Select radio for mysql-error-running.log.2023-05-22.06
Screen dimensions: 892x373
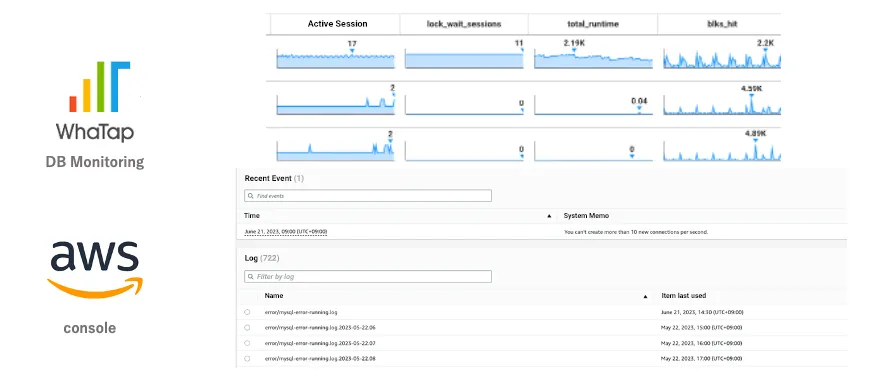(247, 328)
